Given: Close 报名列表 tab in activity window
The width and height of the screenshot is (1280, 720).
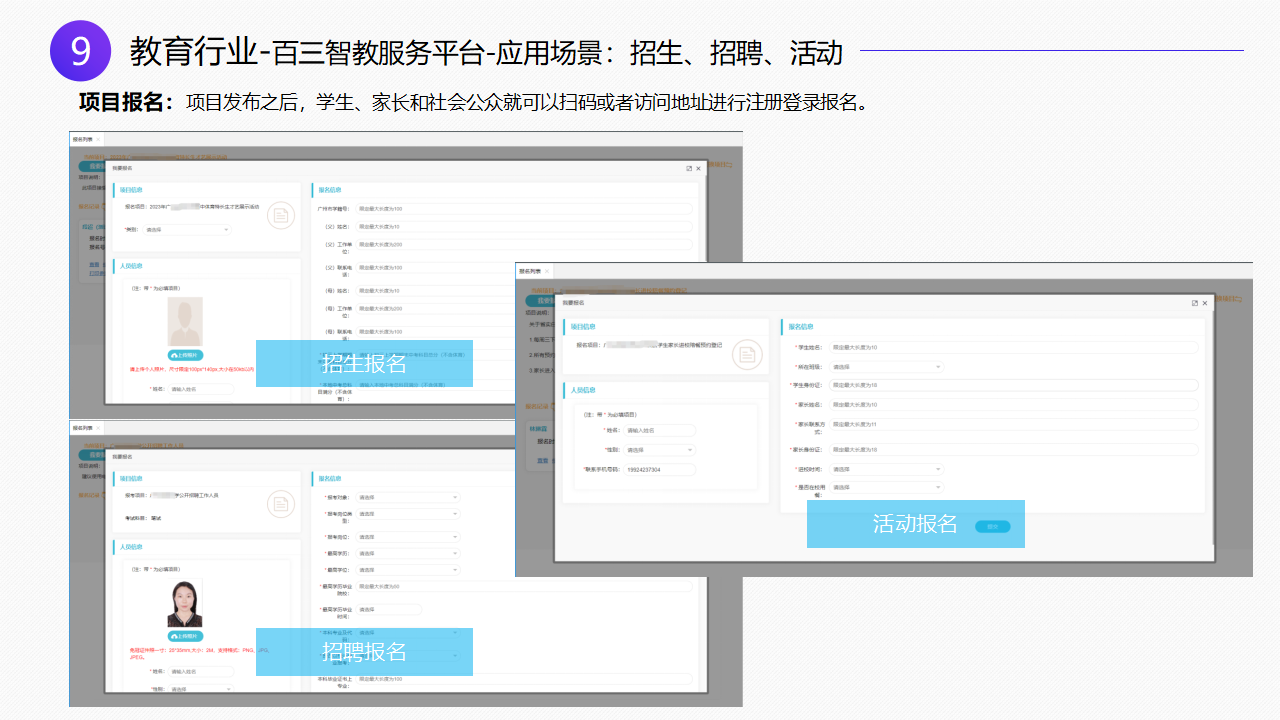Looking at the screenshot, I should click(x=546, y=271).
